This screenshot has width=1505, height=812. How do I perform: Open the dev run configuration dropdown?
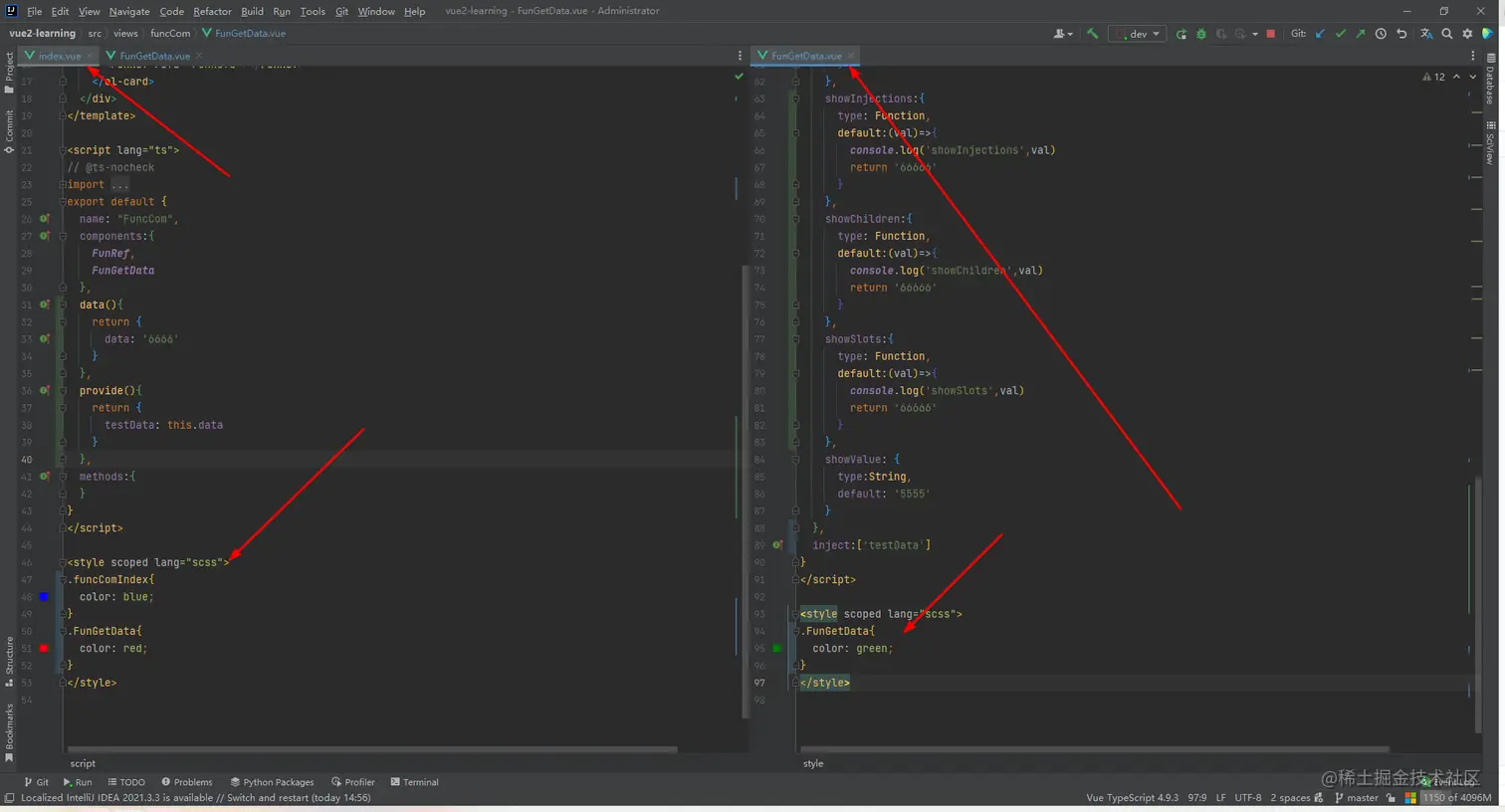[x=1137, y=34]
